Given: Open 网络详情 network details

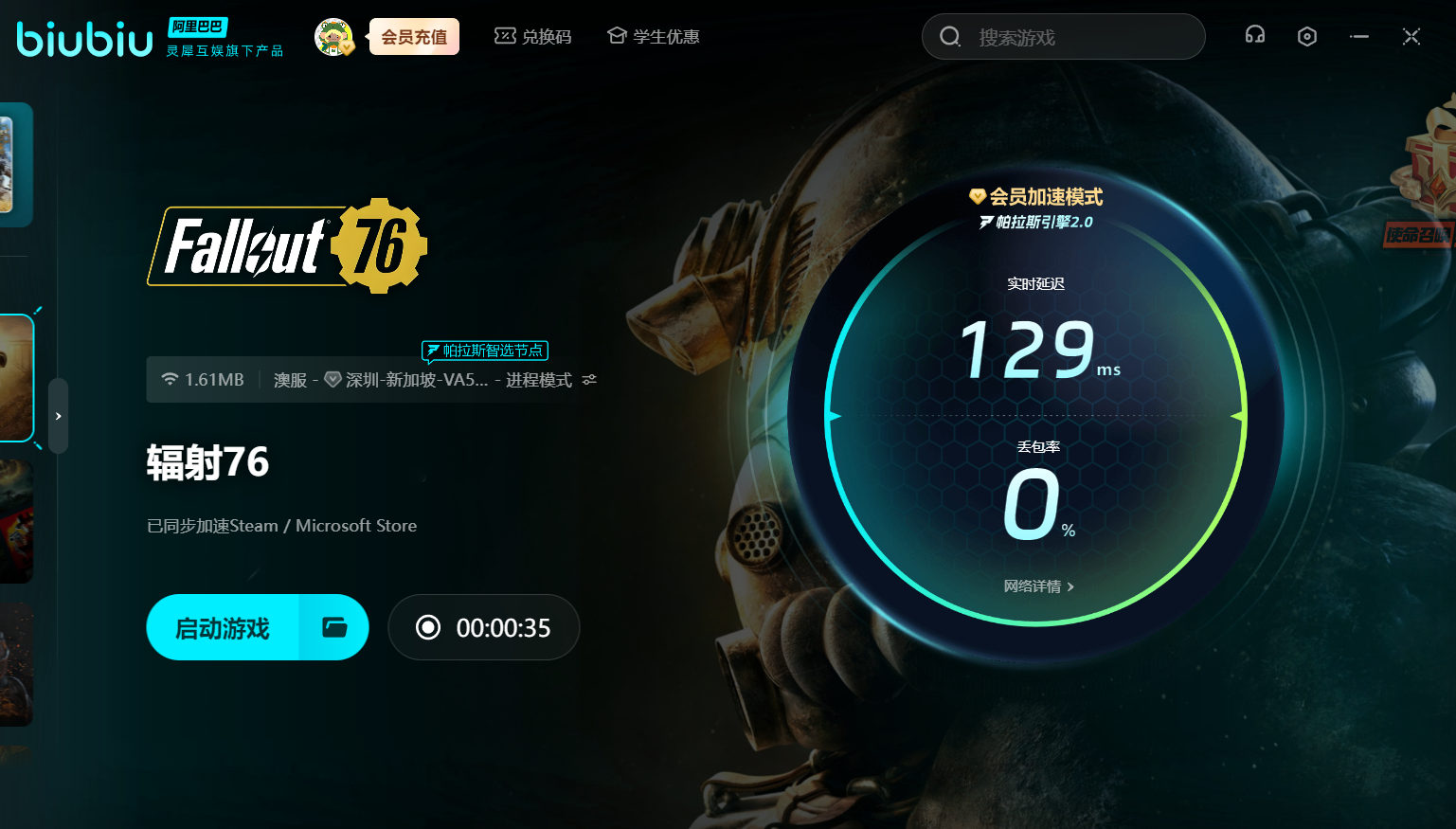Looking at the screenshot, I should point(1037,586).
